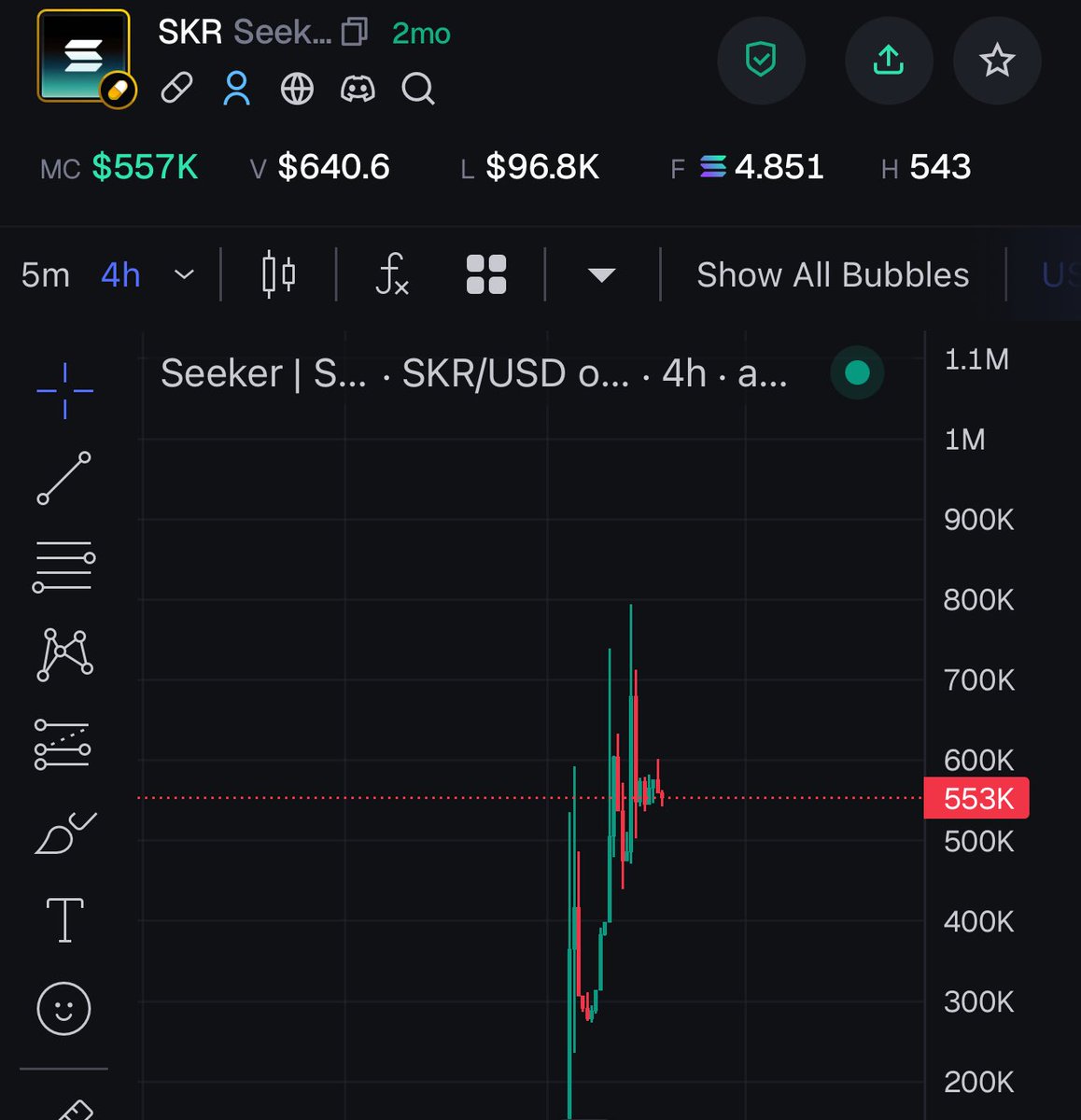This screenshot has height=1120, width=1081.
Task: Open the Discord link icon
Action: click(358, 89)
